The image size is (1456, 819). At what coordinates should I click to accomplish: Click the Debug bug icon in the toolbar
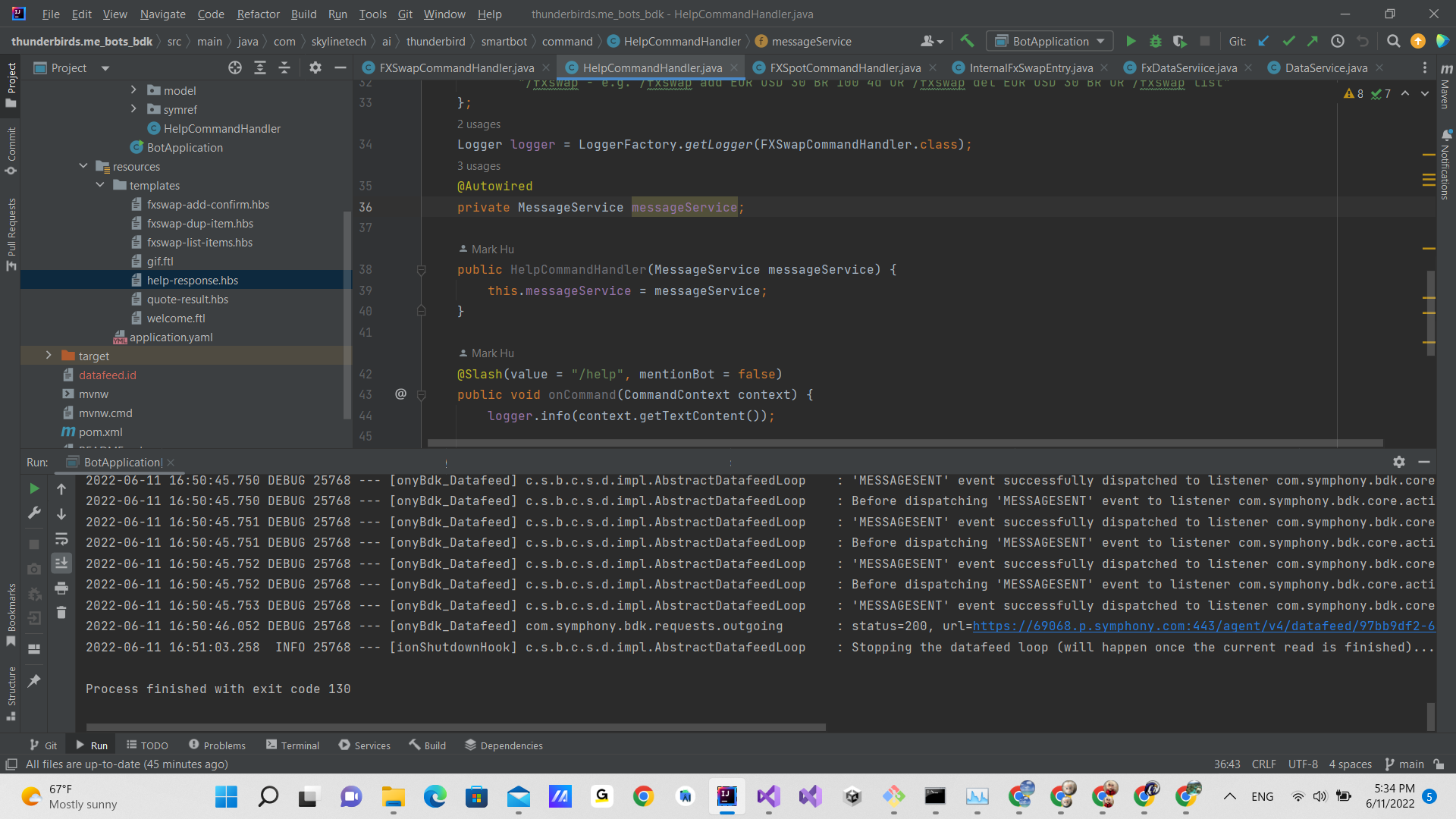coord(1155,42)
